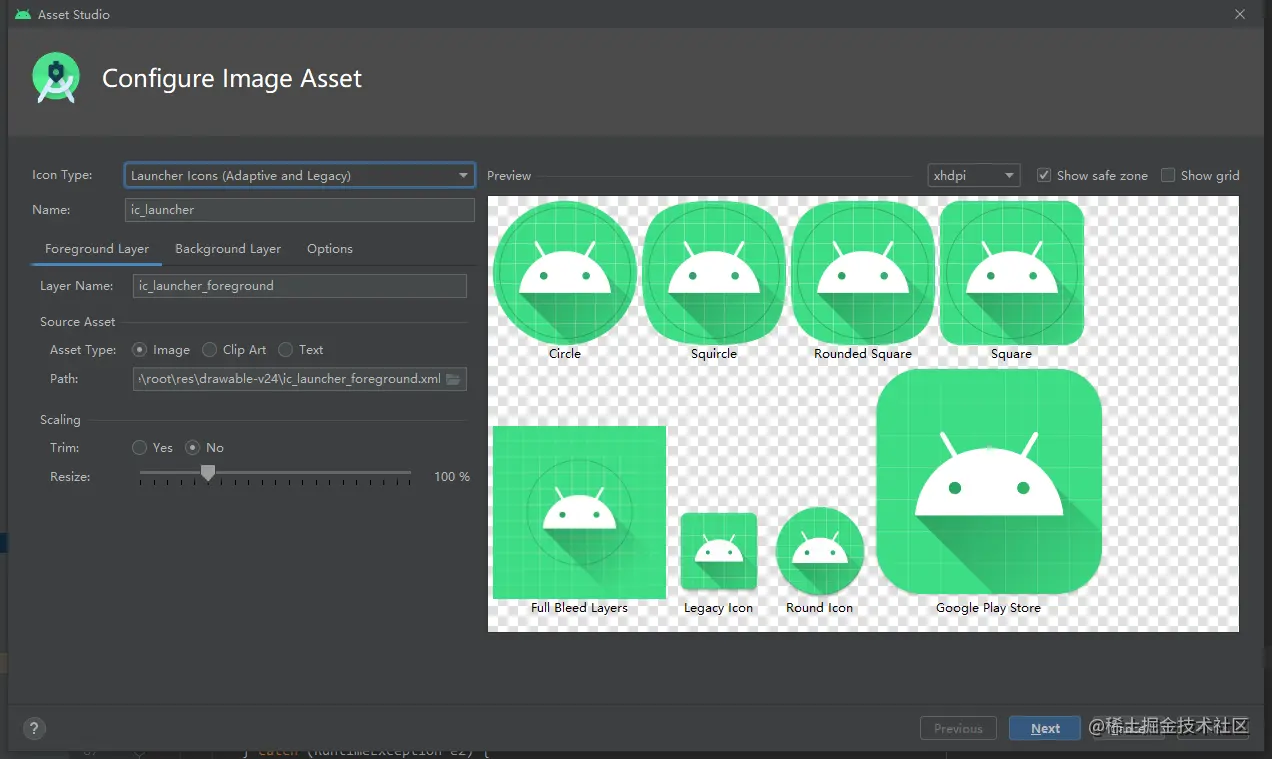1272x759 pixels.
Task: Click the Preview label
Action: tap(509, 176)
